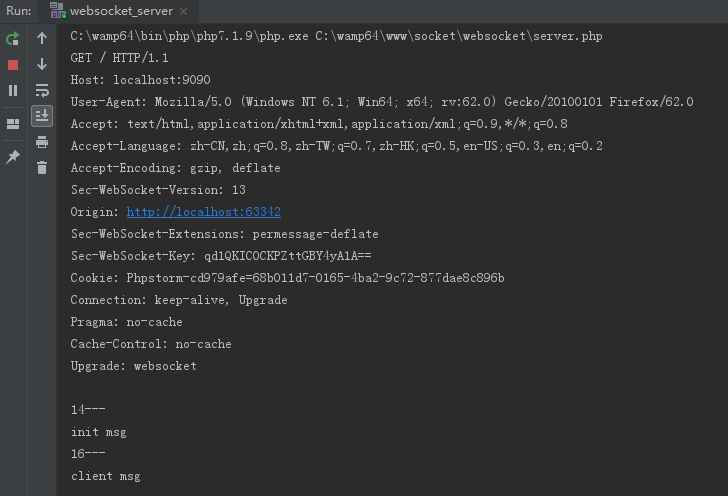Screen dimensions: 728x496
Task: Open the restore layout button
Action: point(13,124)
